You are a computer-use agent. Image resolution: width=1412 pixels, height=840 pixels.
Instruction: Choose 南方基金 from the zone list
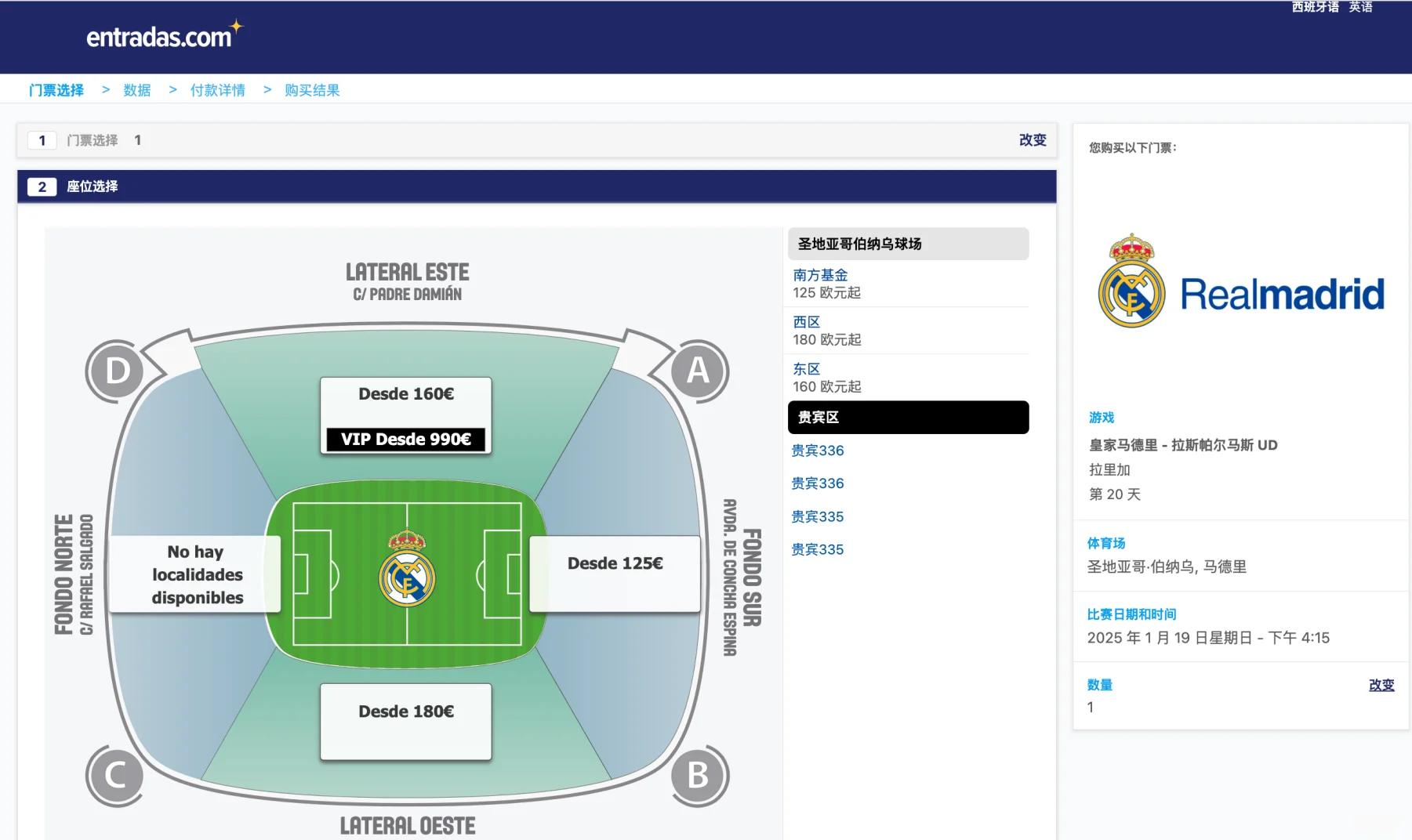pos(820,275)
